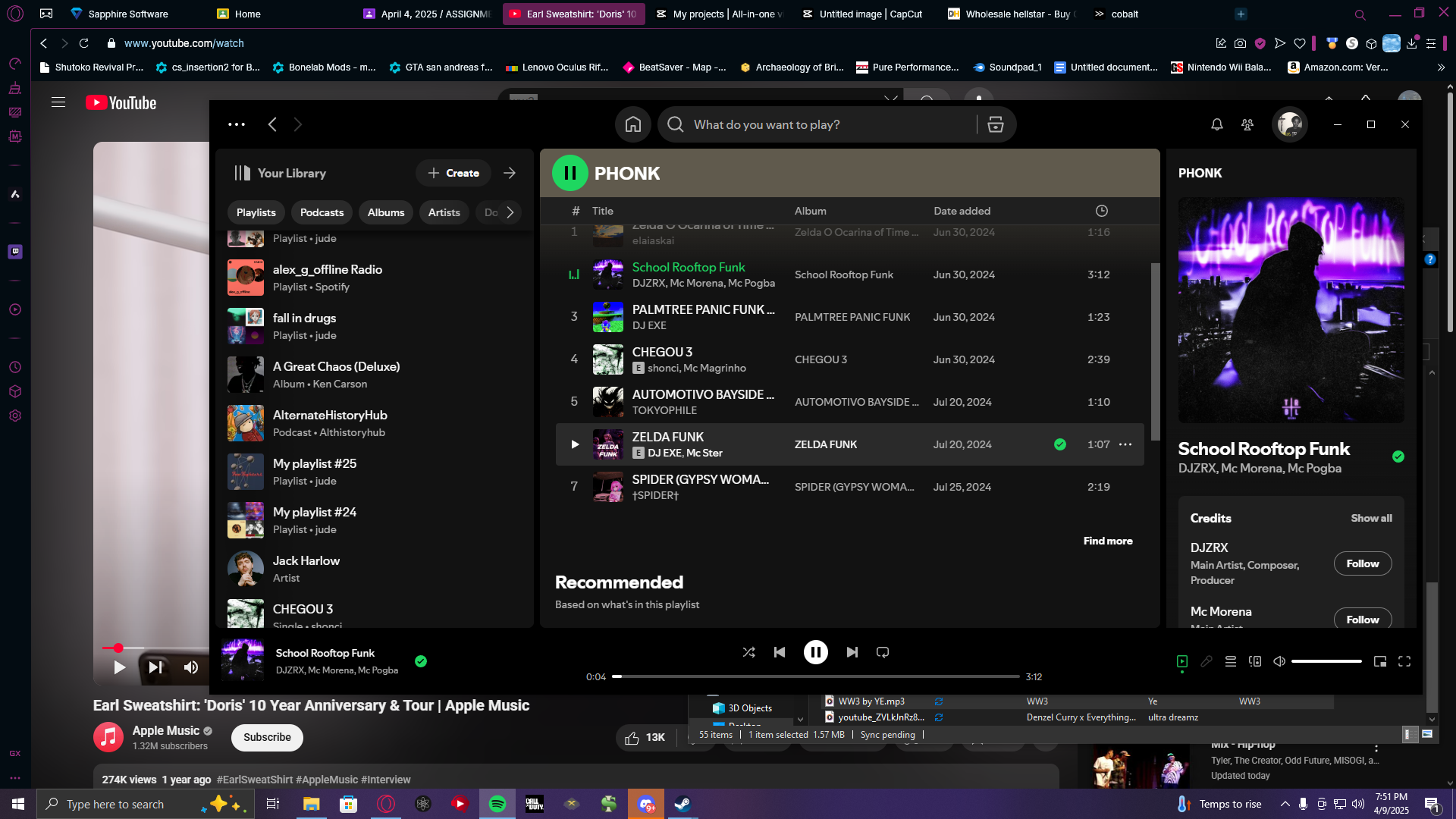The height and width of the screenshot is (819, 1456).
Task: Open the Queue icon in player bar
Action: point(1231,661)
